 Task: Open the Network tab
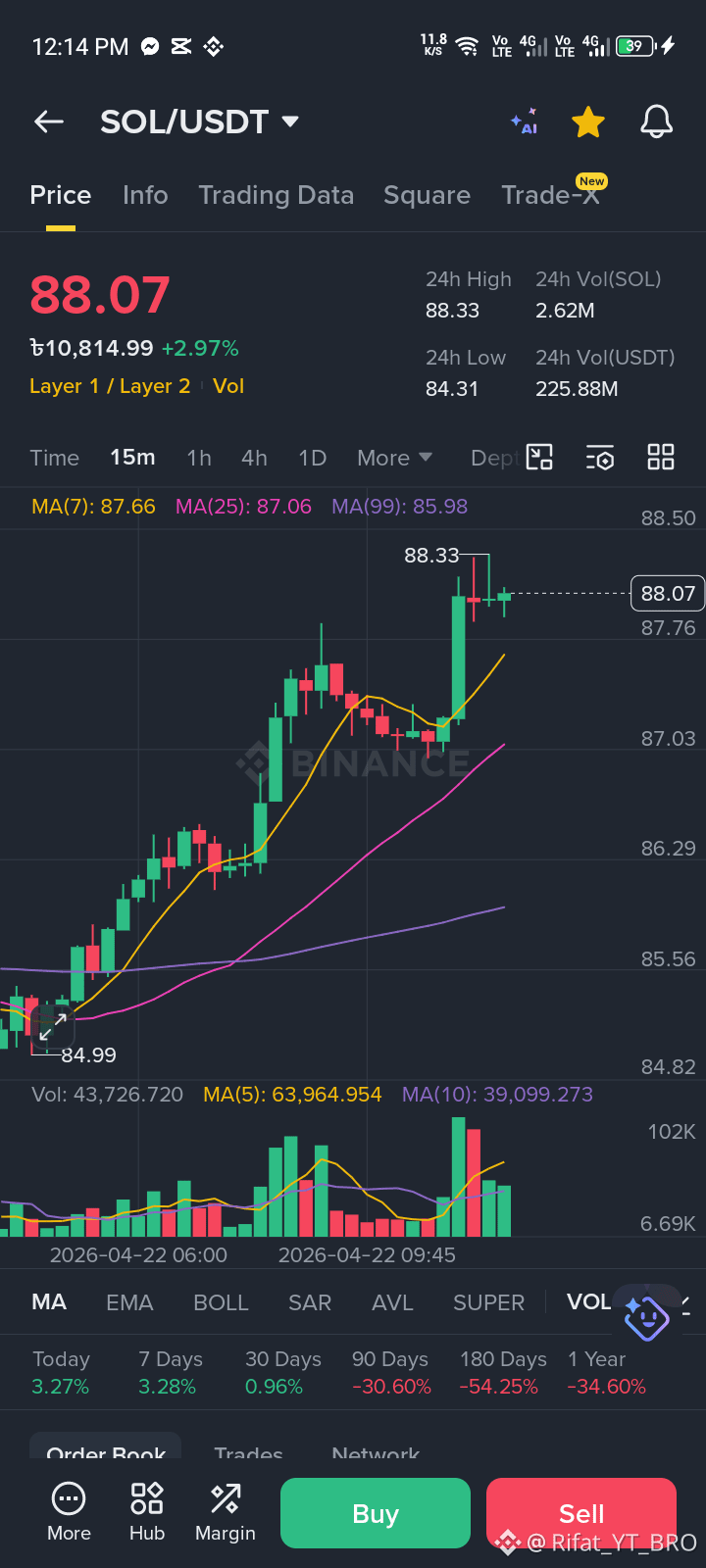[376, 1452]
